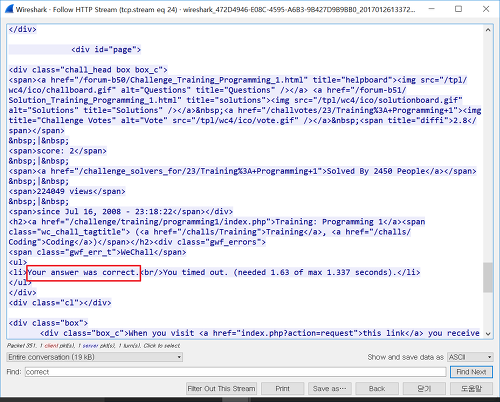This screenshot has width=500, height=402.
Task: Close the Follow HTTP Stream window
Action: tap(486, 9)
